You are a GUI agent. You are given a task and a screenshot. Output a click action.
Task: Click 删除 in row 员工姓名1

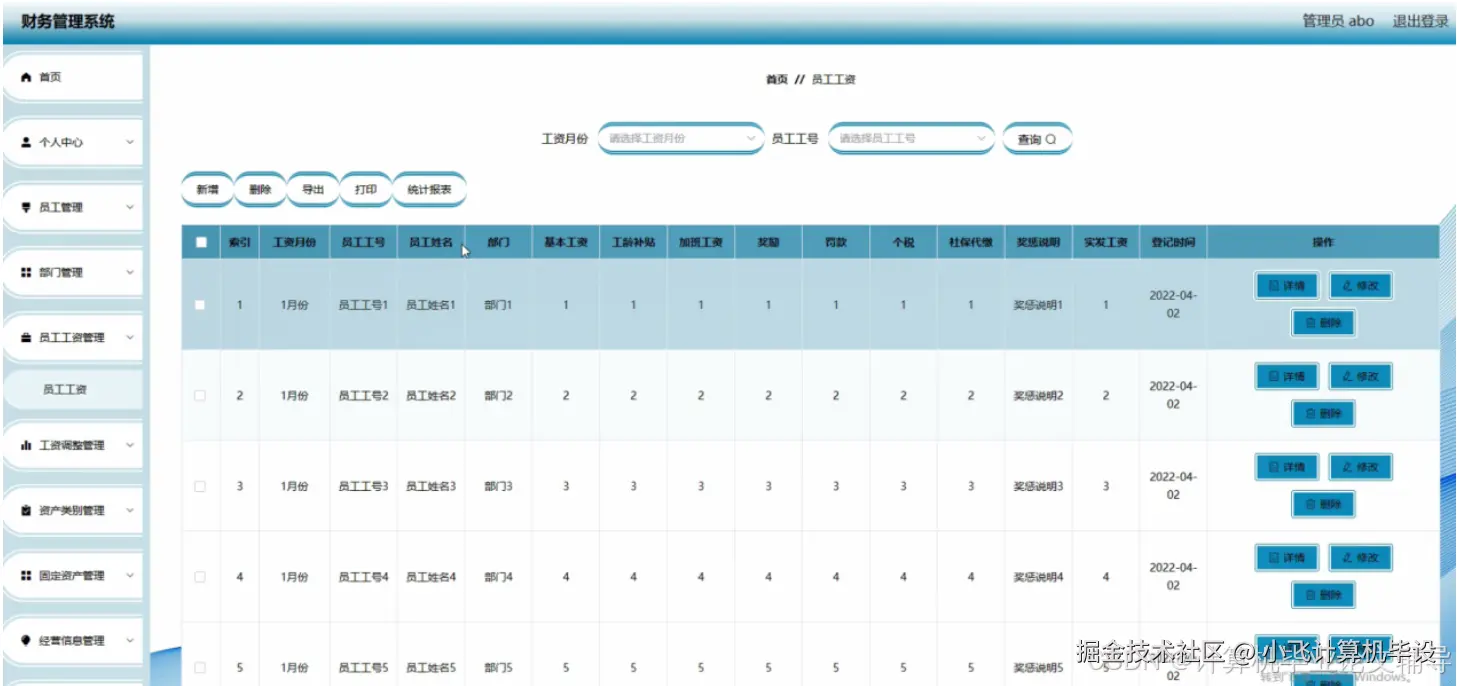[x=1323, y=323]
